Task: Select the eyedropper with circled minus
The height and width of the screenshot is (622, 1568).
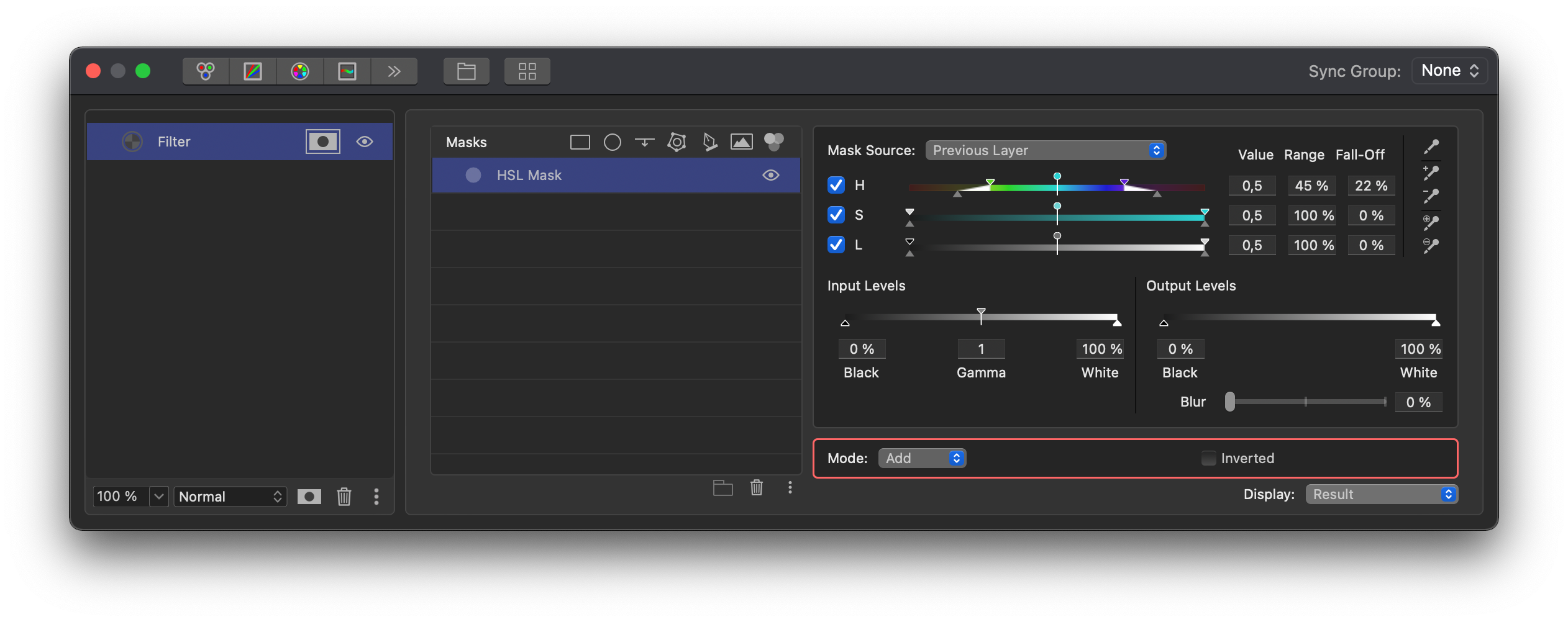Action: click(x=1431, y=246)
